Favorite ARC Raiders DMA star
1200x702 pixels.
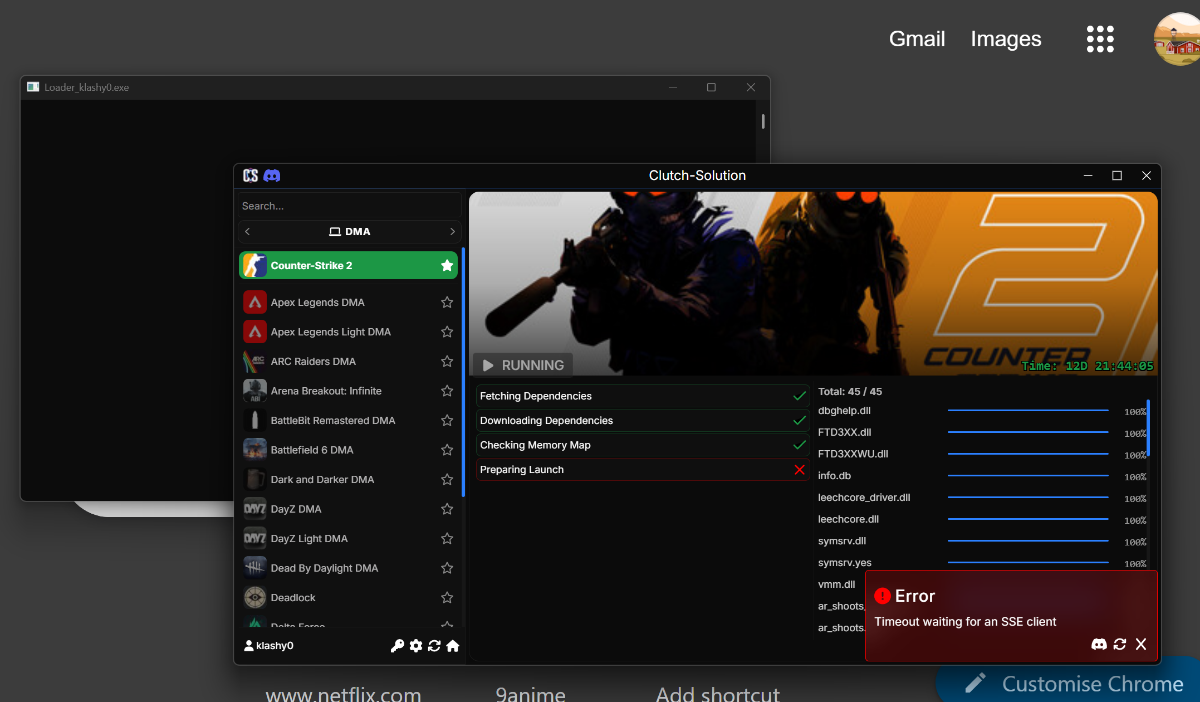click(447, 361)
